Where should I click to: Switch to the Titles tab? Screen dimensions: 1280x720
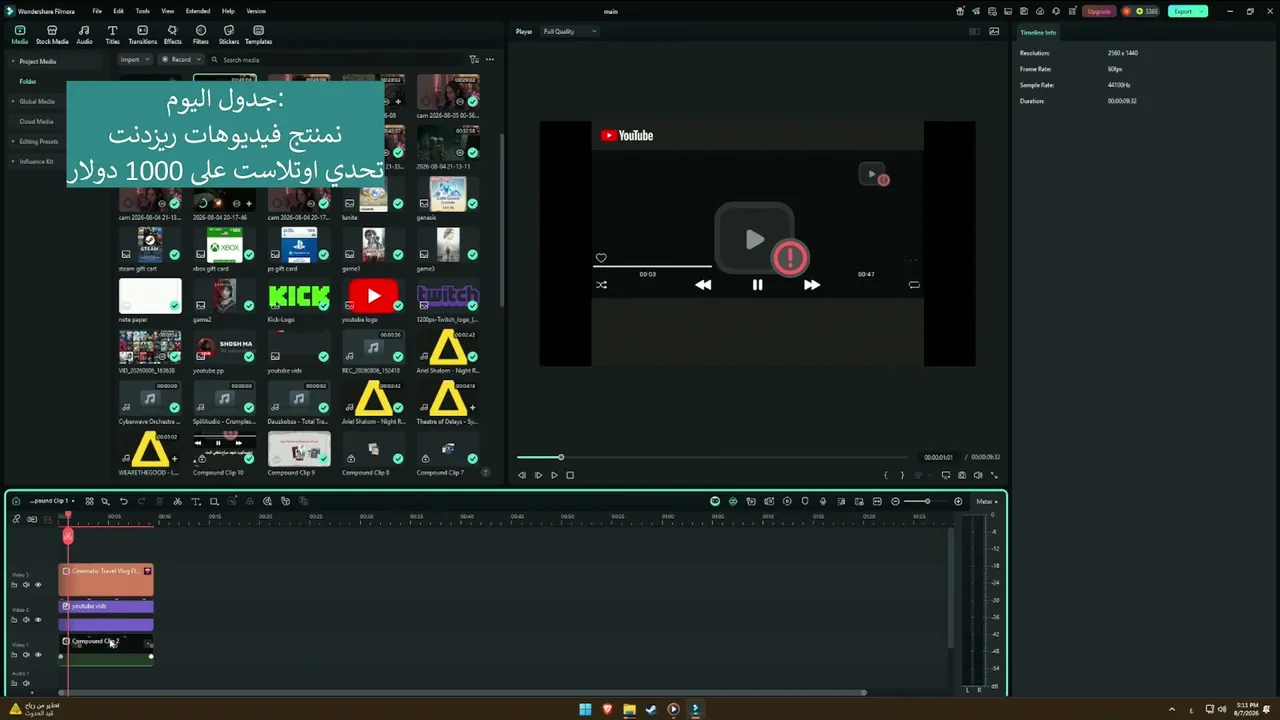click(112, 35)
